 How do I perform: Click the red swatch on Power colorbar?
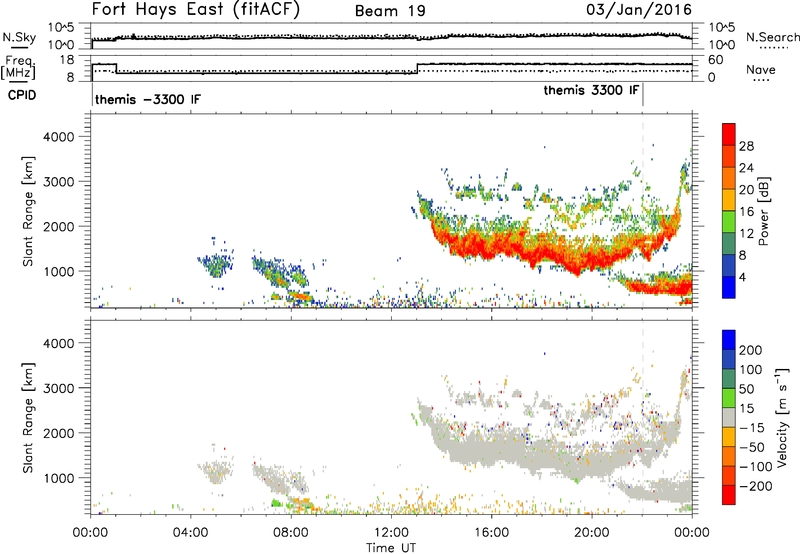pos(729,135)
